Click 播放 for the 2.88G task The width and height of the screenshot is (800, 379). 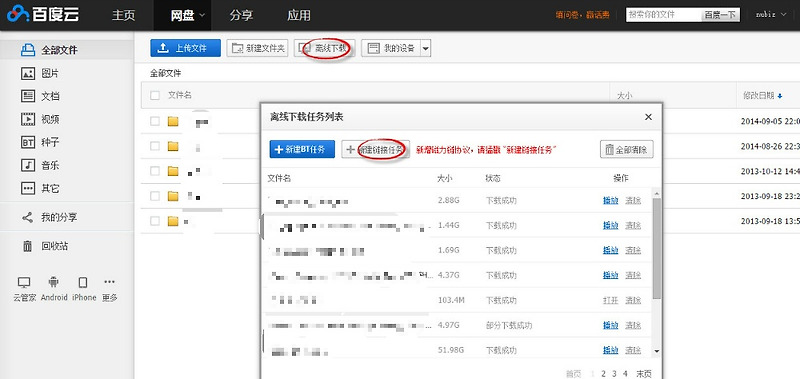(610, 200)
